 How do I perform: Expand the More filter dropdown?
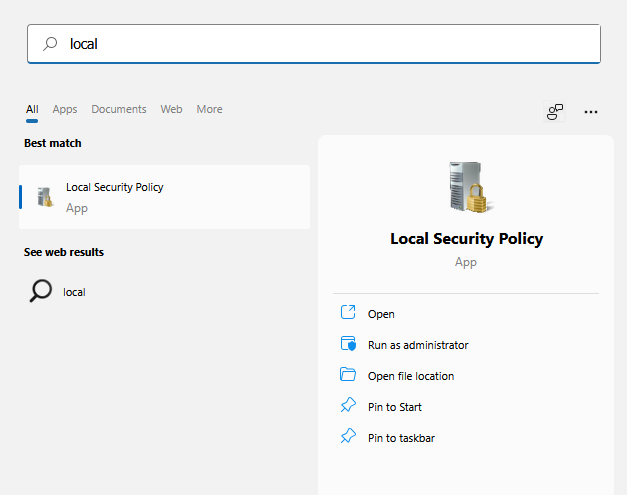[209, 109]
